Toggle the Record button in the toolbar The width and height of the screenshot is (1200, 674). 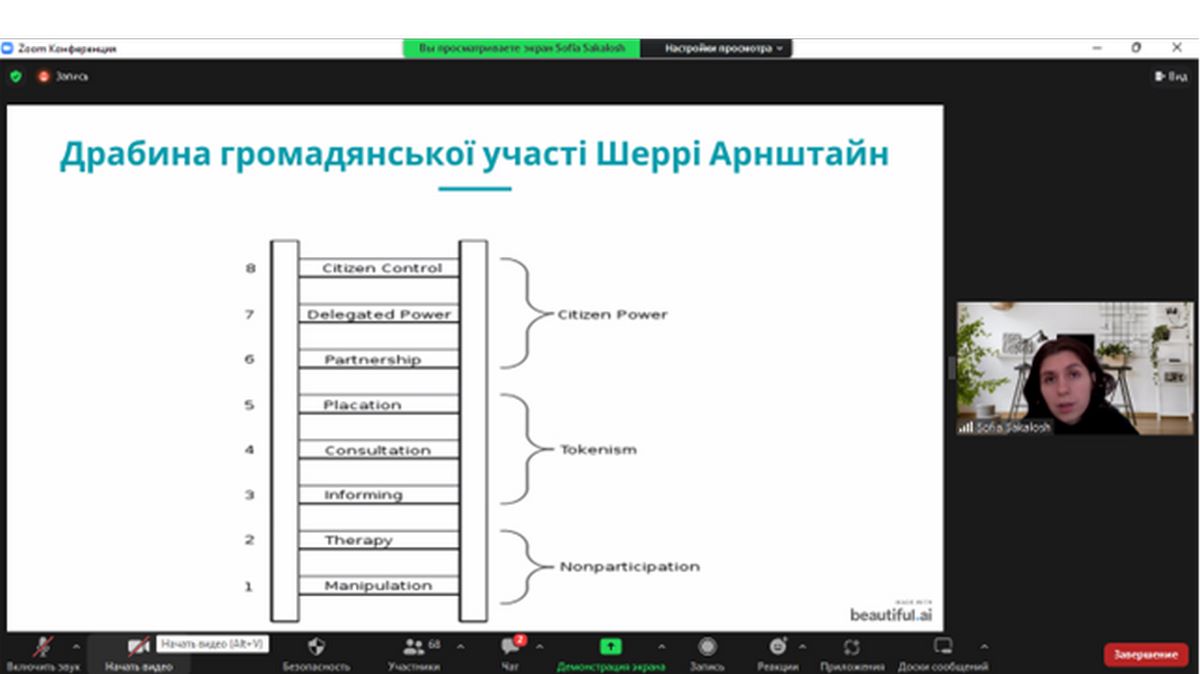(707, 648)
